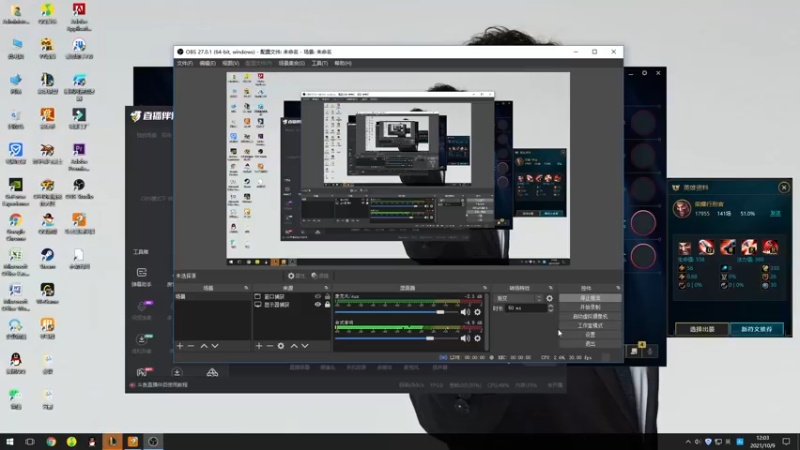This screenshot has height=450, width=800.
Task: Open the Settings button in Controls
Action: 590,335
